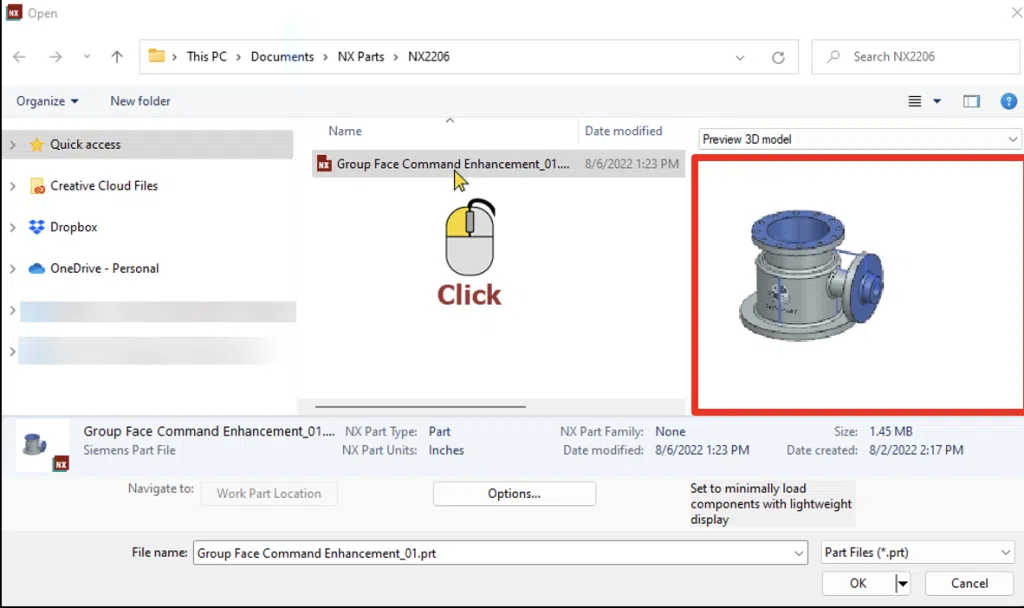Close the Open dialog
The height and width of the screenshot is (608, 1024).
(x=1016, y=12)
